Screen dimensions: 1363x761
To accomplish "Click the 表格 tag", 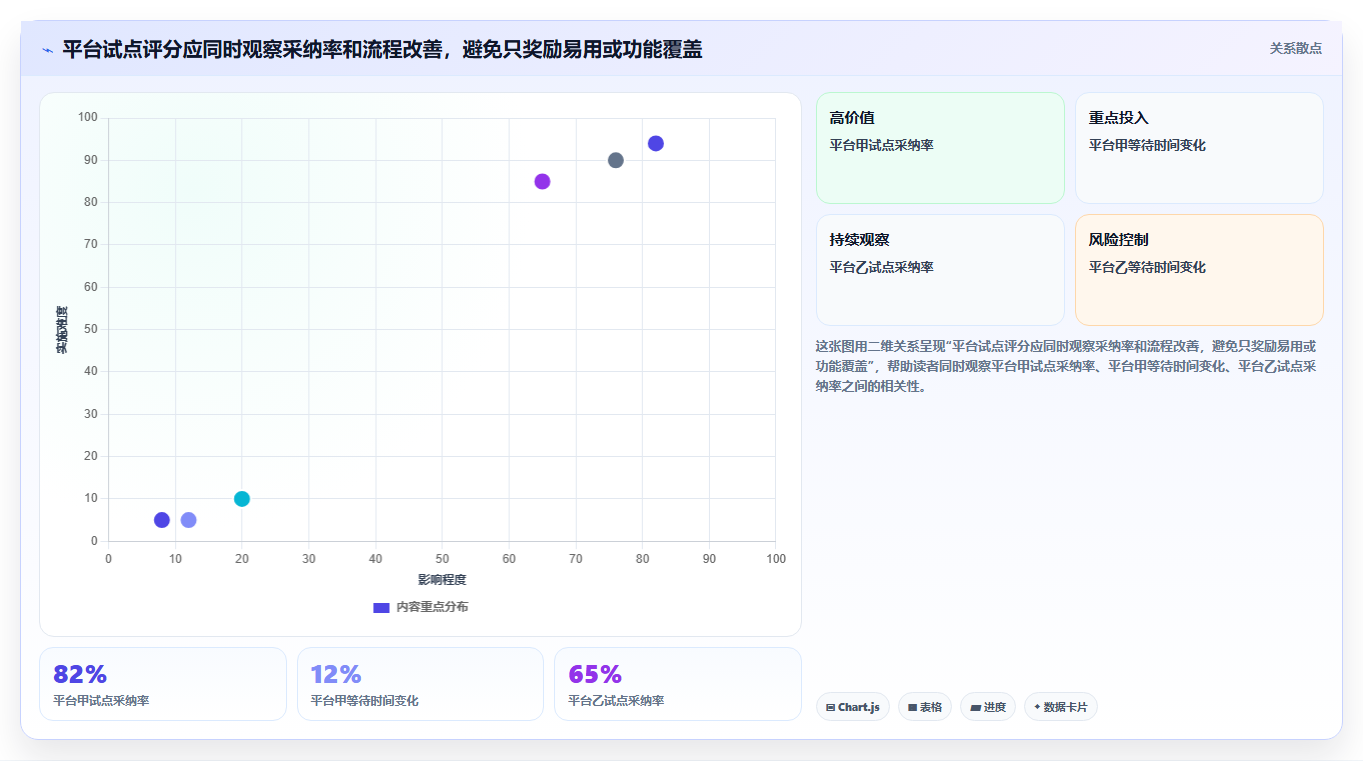I will click(925, 707).
